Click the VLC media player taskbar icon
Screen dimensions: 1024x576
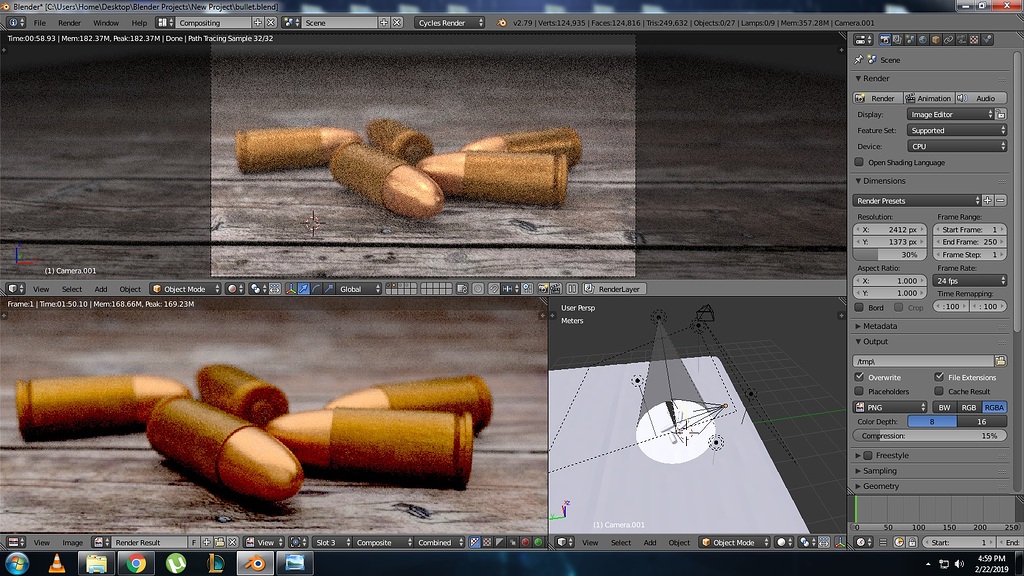(57, 563)
